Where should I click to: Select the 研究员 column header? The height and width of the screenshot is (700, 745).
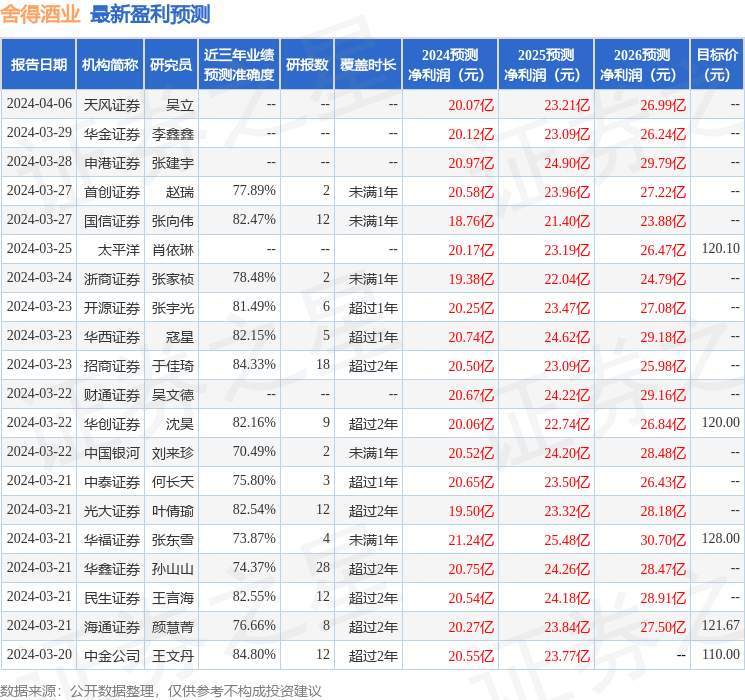171,65
